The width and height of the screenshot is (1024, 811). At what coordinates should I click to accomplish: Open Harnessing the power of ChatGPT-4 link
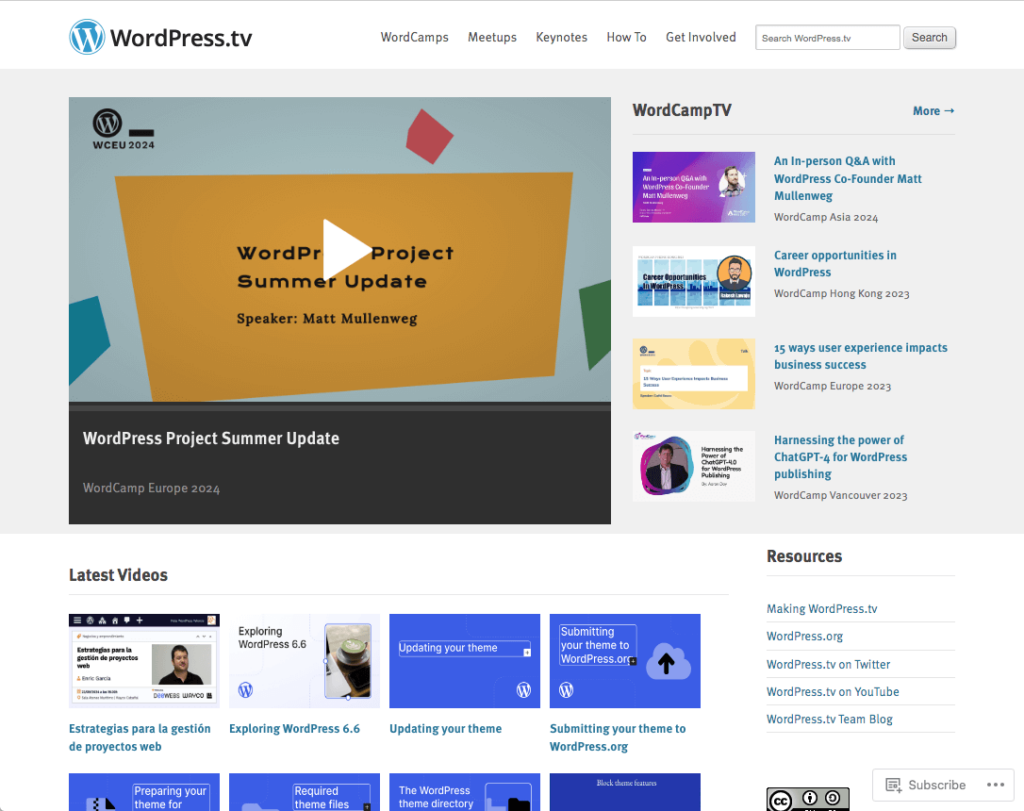pos(840,457)
